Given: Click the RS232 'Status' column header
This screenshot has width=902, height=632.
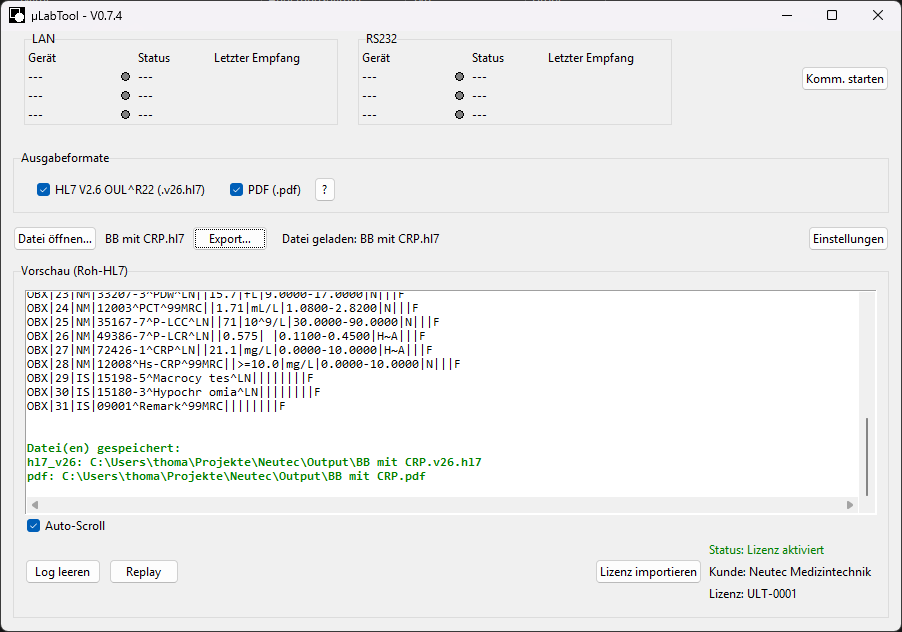Looking at the screenshot, I should tap(488, 58).
